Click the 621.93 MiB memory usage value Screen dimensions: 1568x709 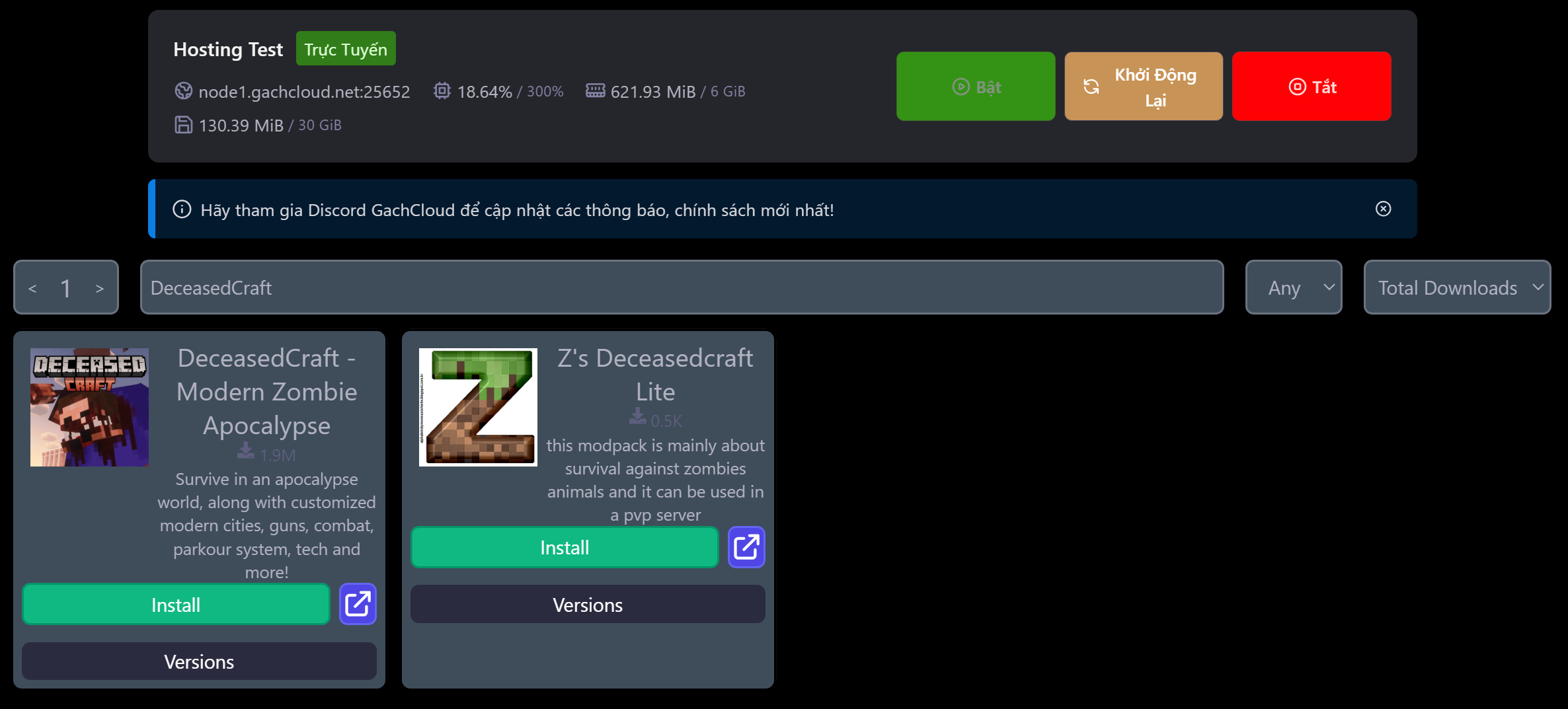click(x=653, y=91)
